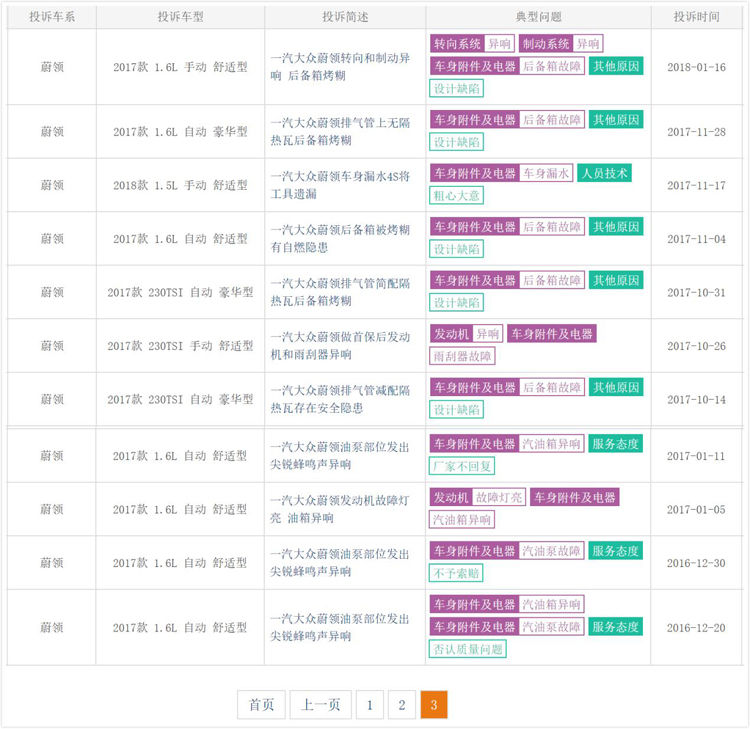Select model cell 2017款 1.6L 自动 豪华型
This screenshot has width=750, height=729.
(180, 132)
